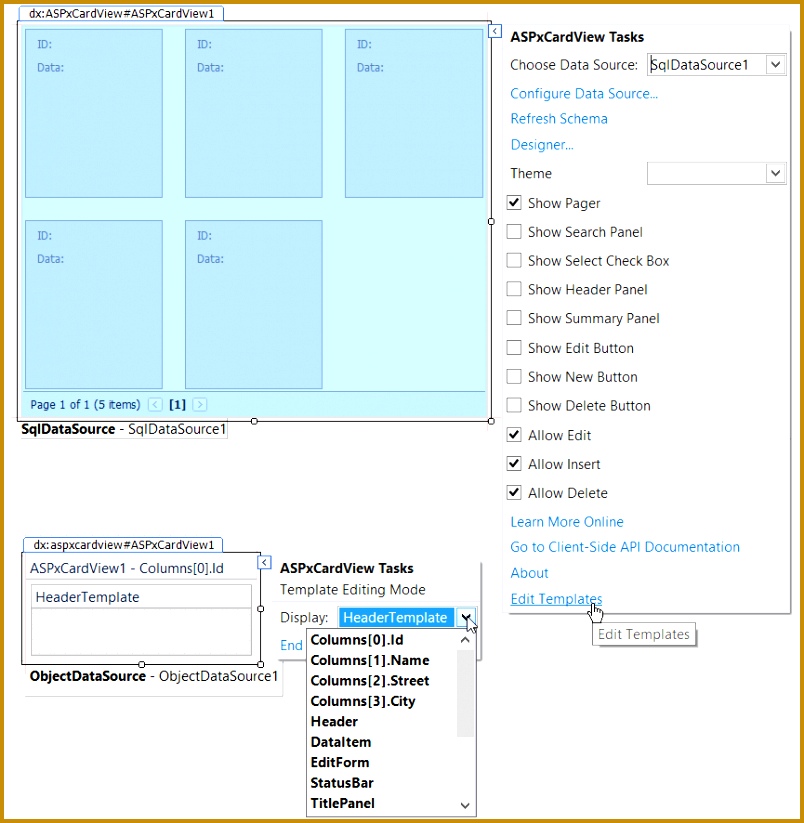Click the template list scrollbar down arrow
804x823 pixels.
[465, 805]
